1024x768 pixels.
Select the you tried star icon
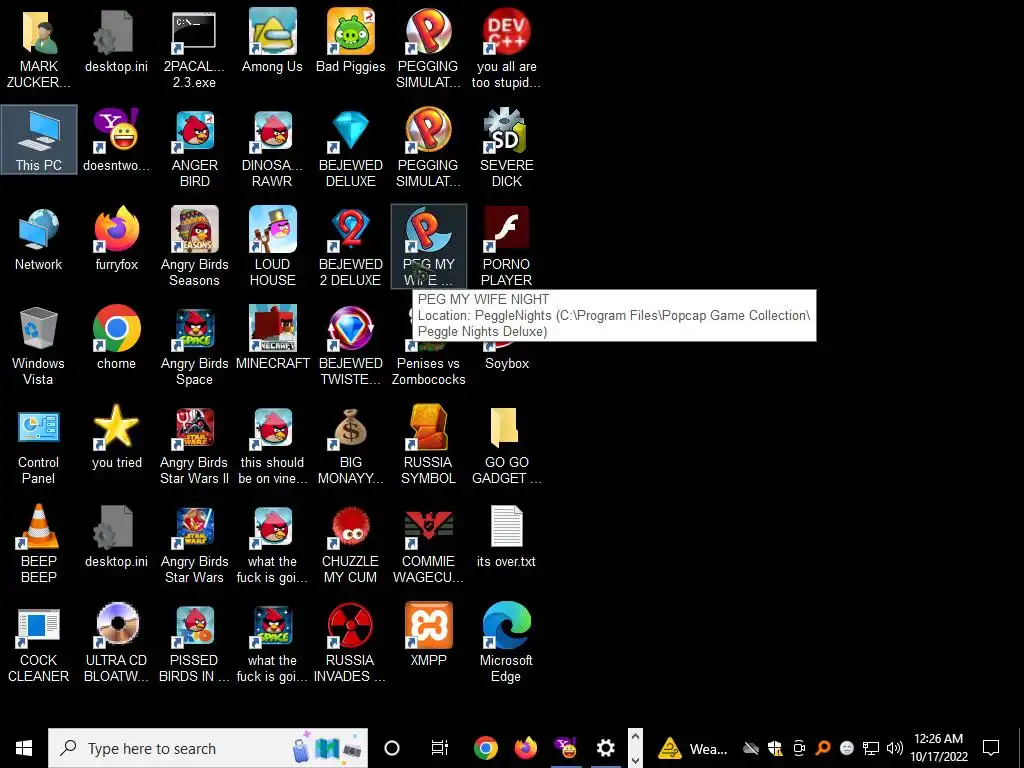[117, 437]
